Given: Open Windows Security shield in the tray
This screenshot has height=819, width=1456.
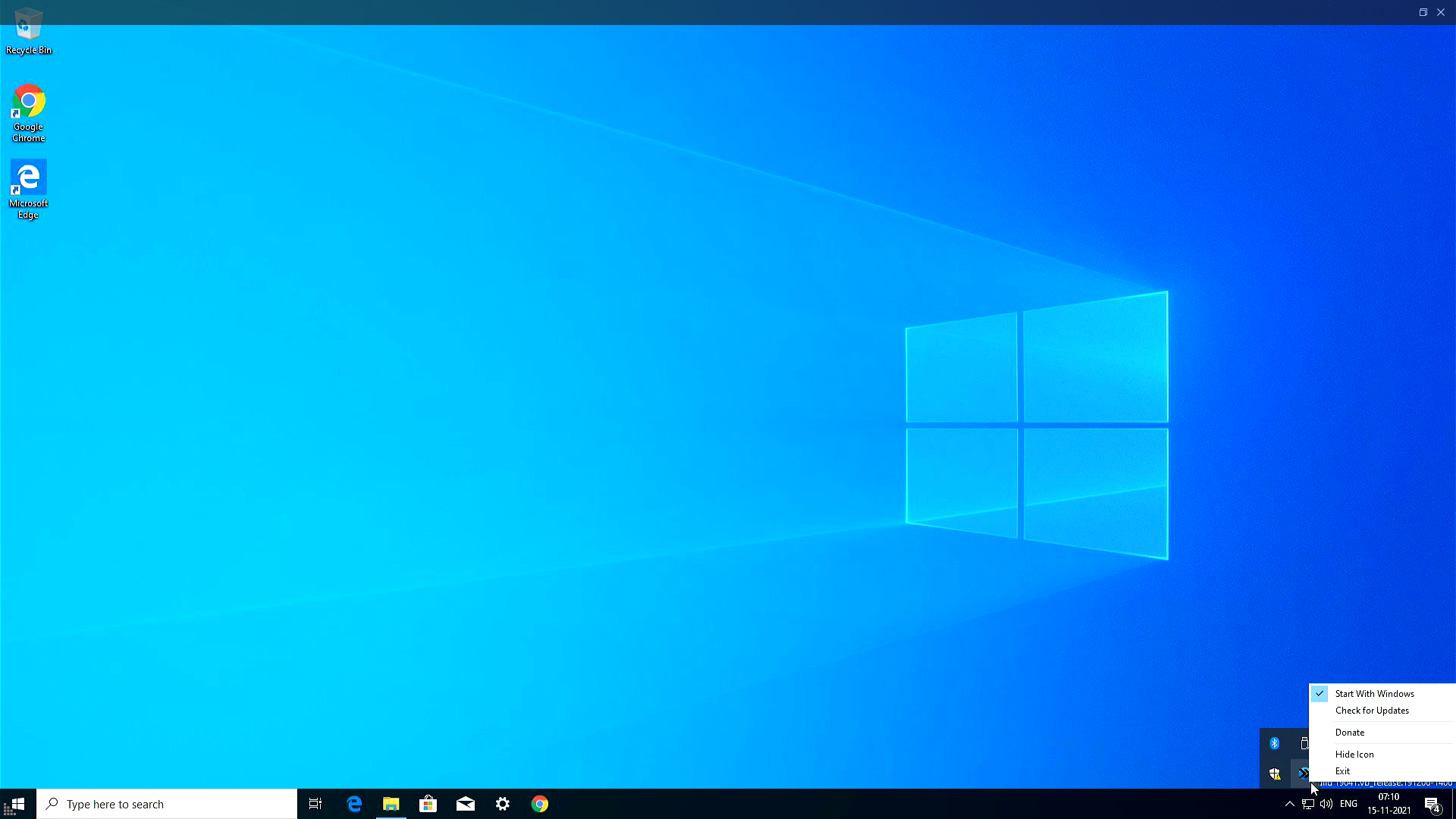Looking at the screenshot, I should tap(1274, 773).
